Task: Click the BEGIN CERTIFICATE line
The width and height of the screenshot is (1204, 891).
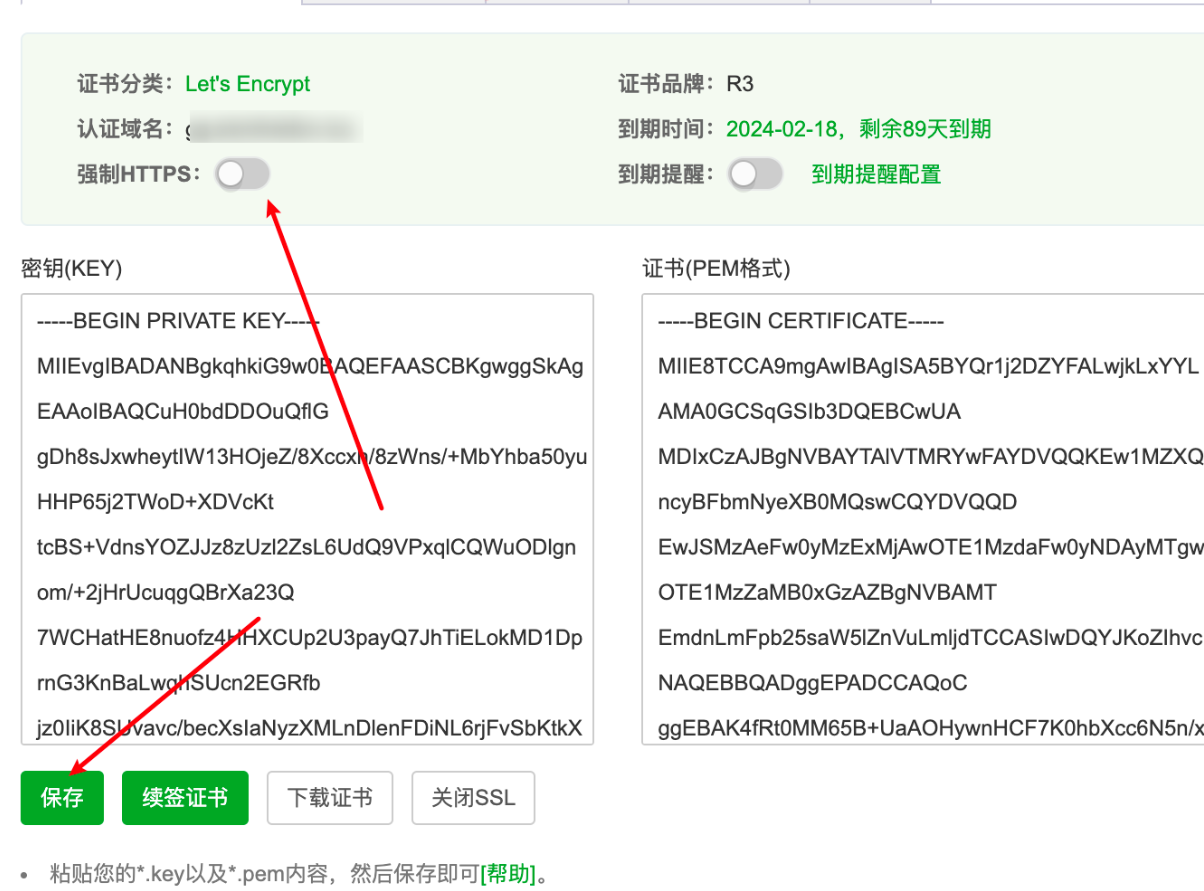Action: [800, 321]
